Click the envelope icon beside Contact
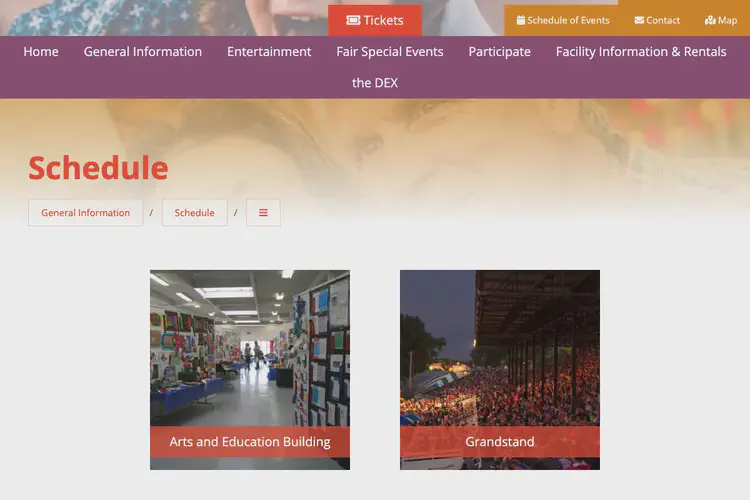Viewport: 750px width, 500px height. (x=639, y=20)
